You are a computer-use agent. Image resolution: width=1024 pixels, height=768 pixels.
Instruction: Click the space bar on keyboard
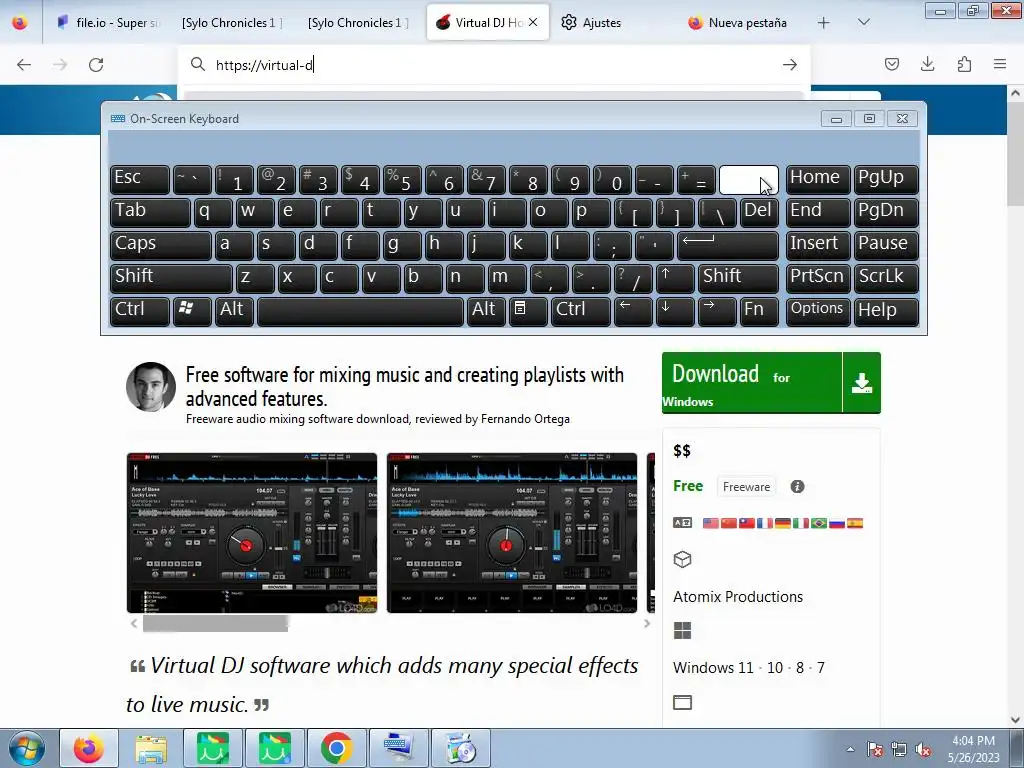point(360,310)
